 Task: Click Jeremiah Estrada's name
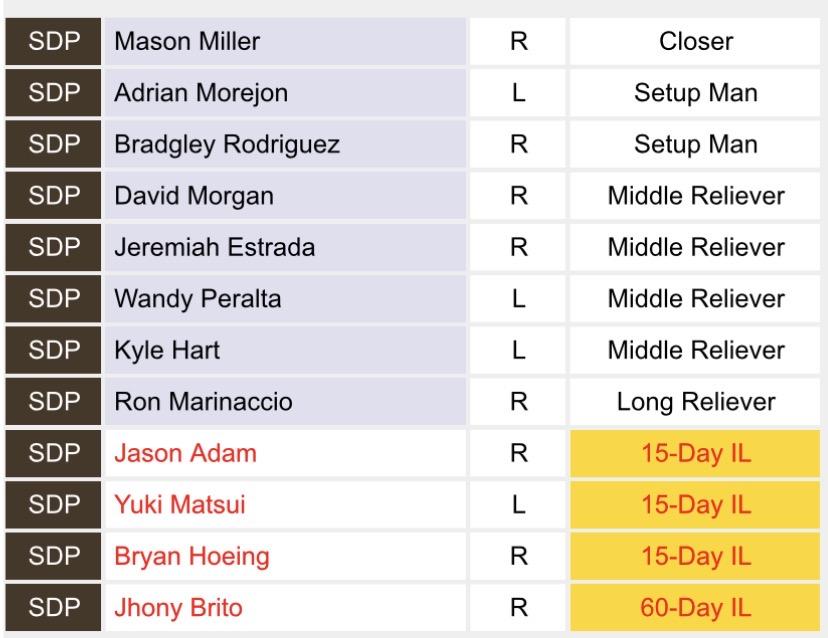click(x=215, y=247)
